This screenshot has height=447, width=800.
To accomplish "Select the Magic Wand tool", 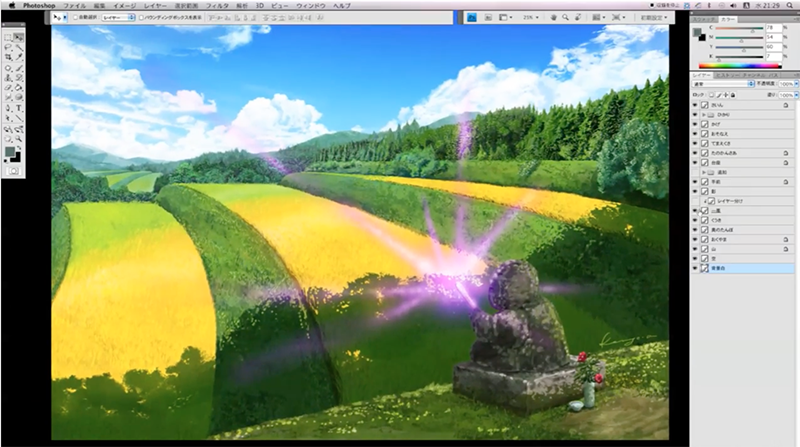I will pos(19,47).
